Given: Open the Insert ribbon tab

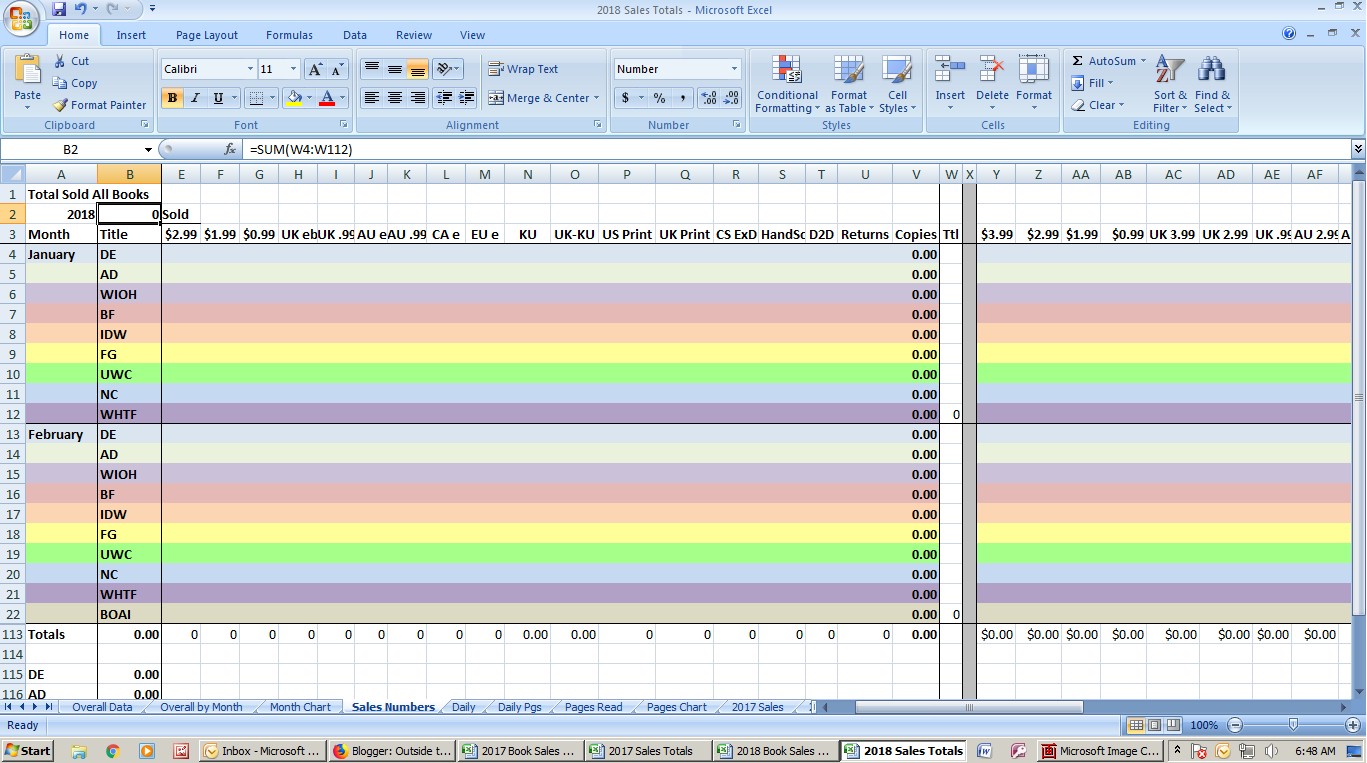Looking at the screenshot, I should [x=131, y=35].
